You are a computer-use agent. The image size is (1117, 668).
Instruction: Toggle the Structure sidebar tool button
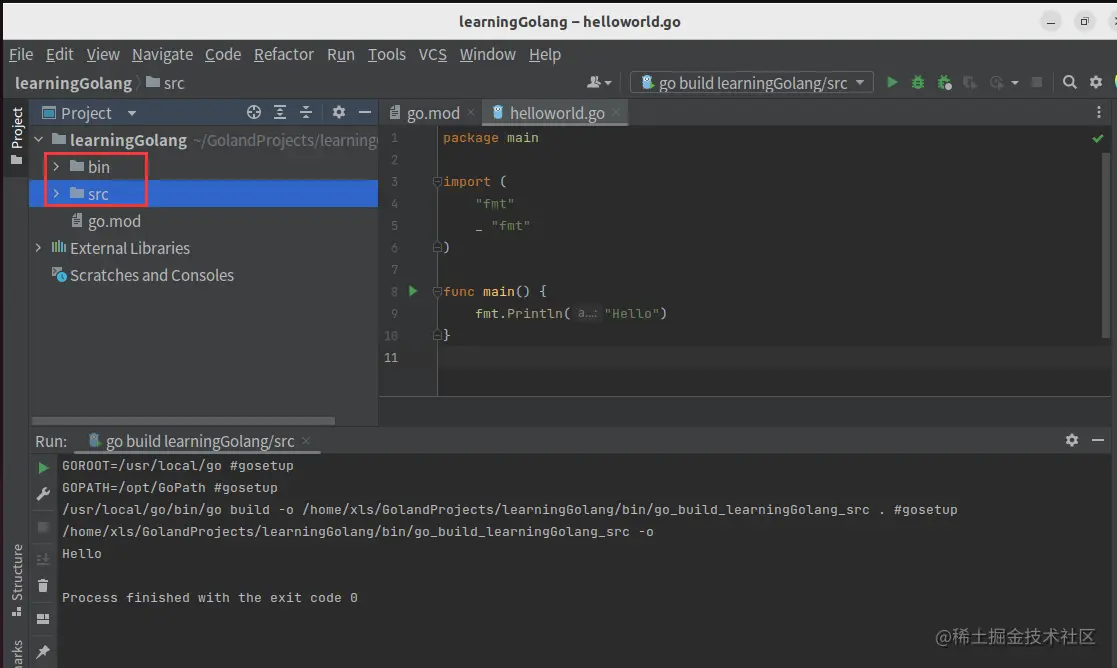[x=16, y=580]
